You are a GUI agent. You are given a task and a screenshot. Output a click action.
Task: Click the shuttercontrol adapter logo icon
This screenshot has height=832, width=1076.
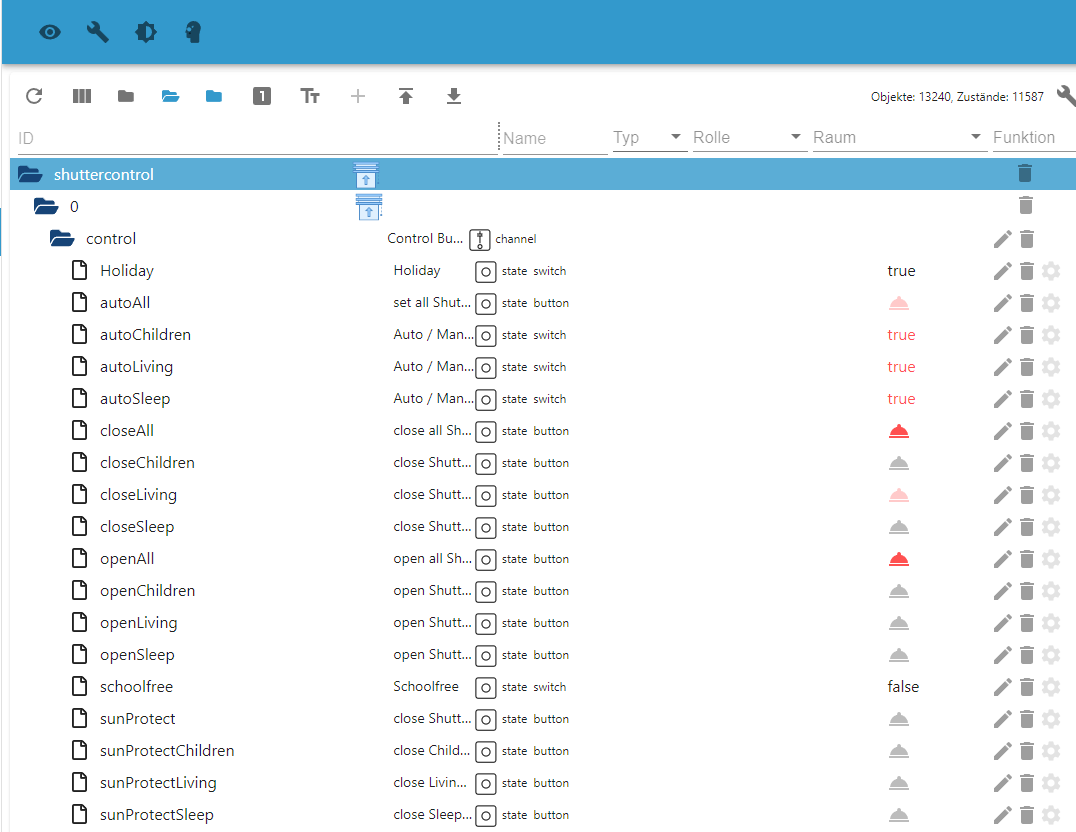pos(366,175)
